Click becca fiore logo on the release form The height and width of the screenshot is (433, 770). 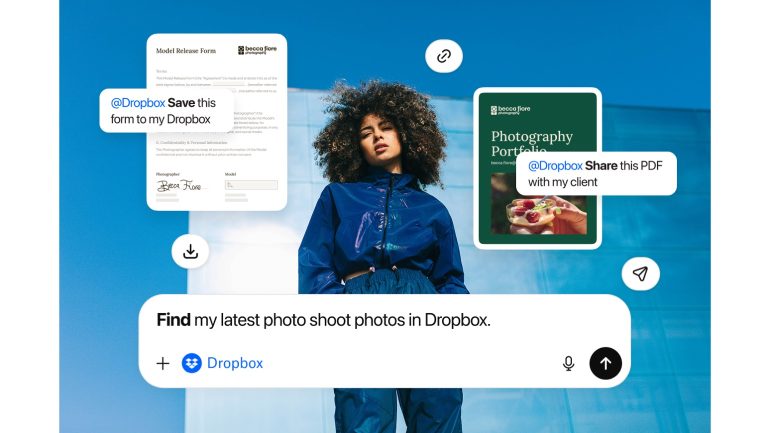[256, 50]
